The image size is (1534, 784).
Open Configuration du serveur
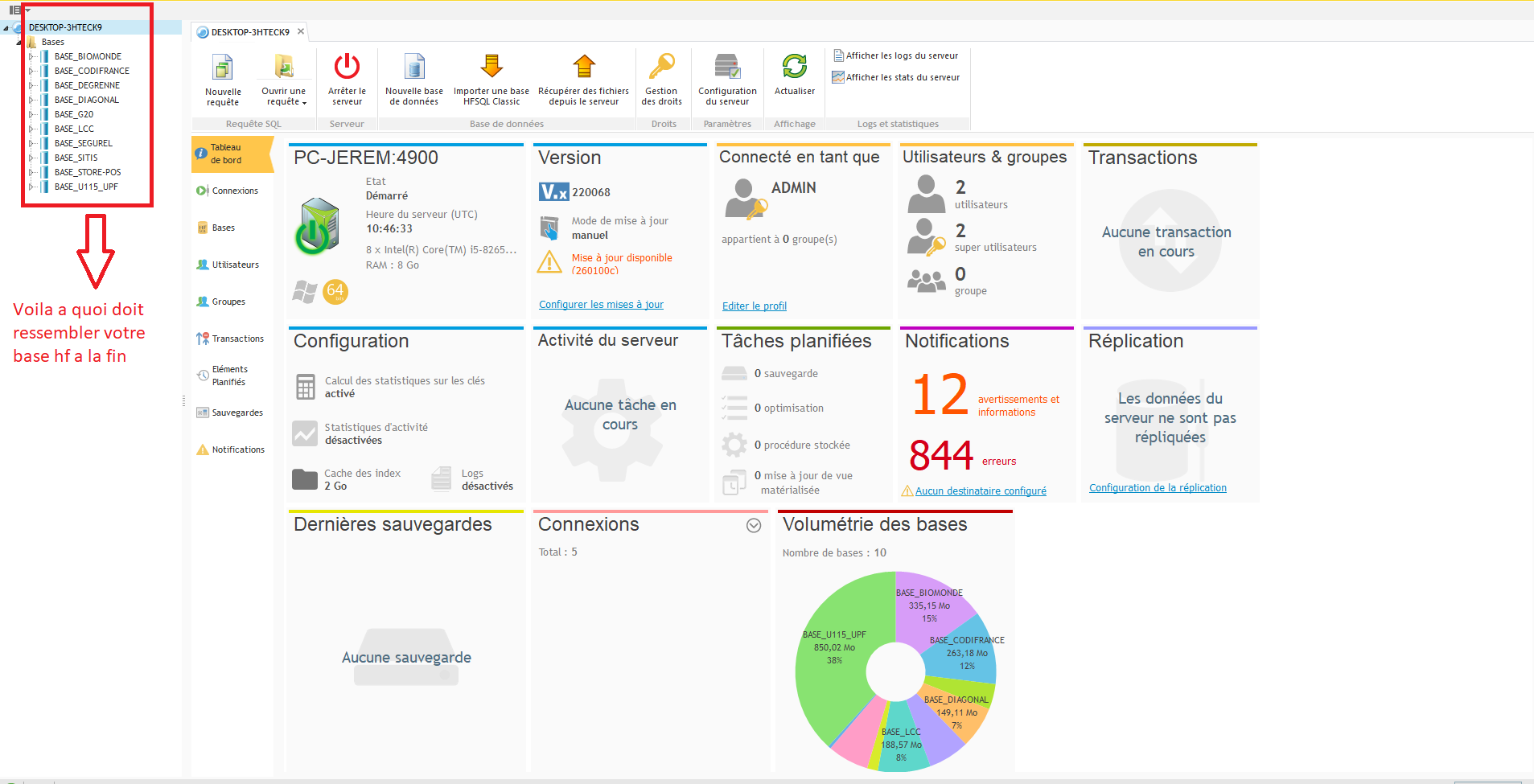pyautogui.click(x=727, y=68)
